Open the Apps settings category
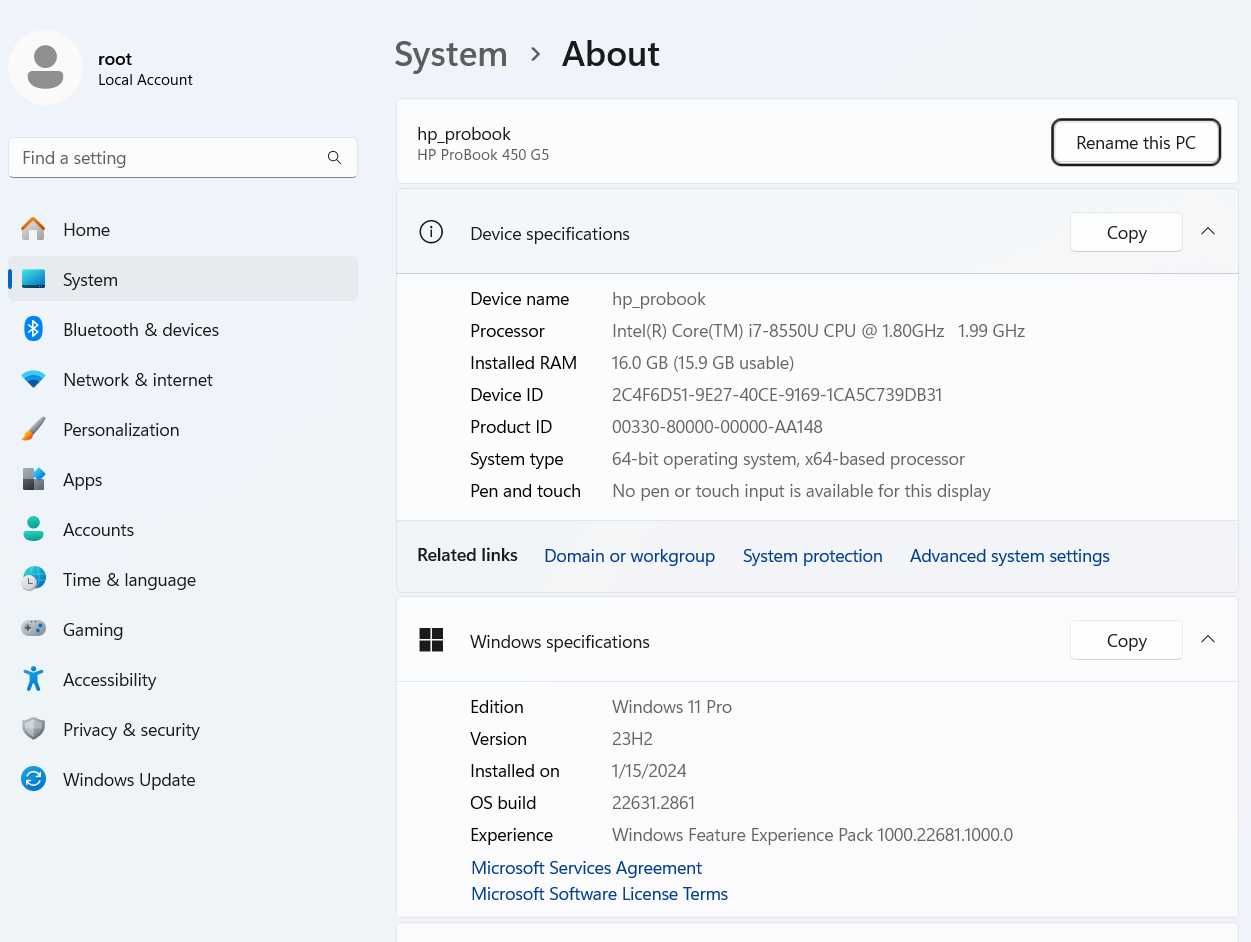The width and height of the screenshot is (1251, 942). coord(183,479)
